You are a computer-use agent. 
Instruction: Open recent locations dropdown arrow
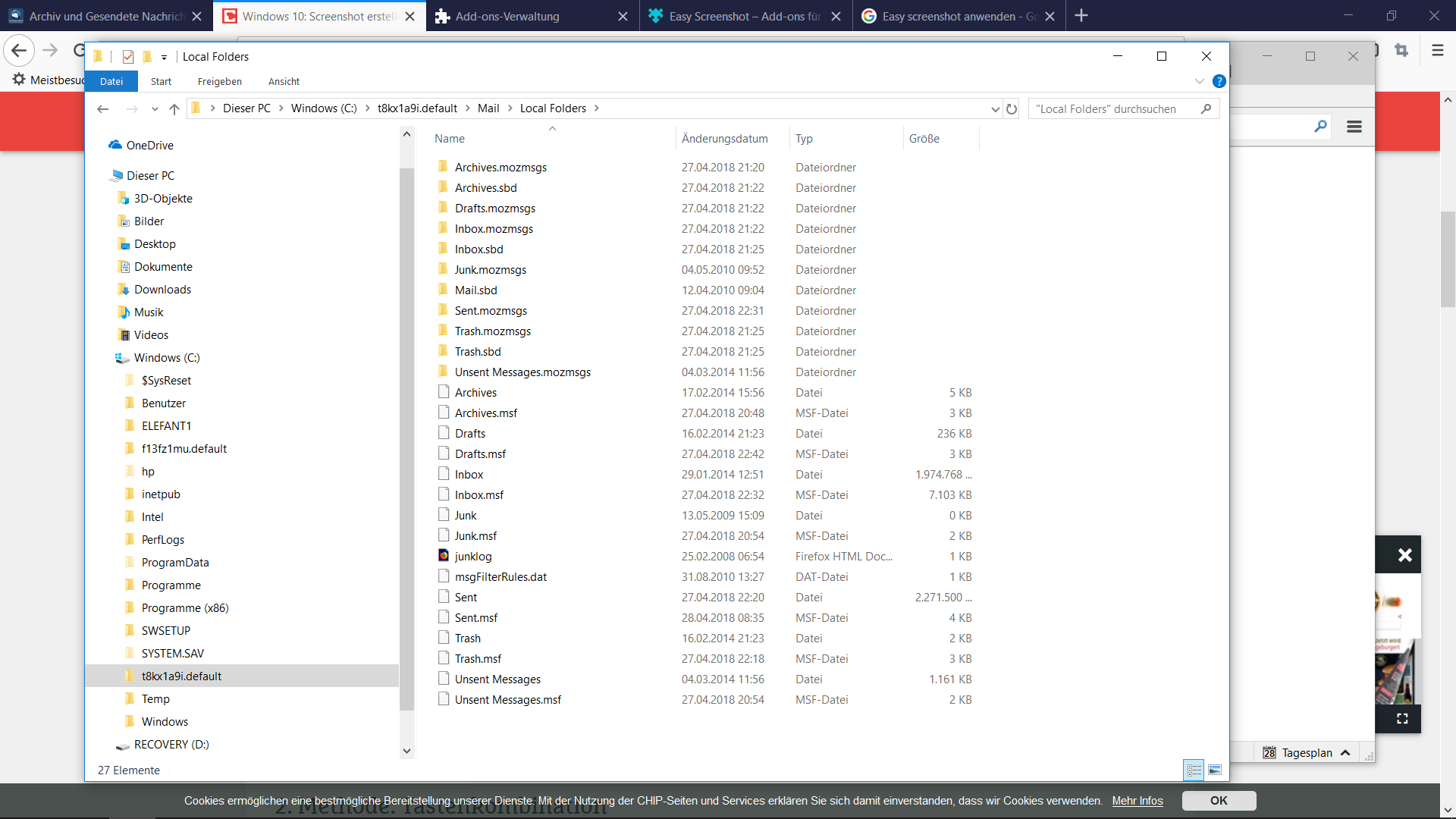(155, 109)
